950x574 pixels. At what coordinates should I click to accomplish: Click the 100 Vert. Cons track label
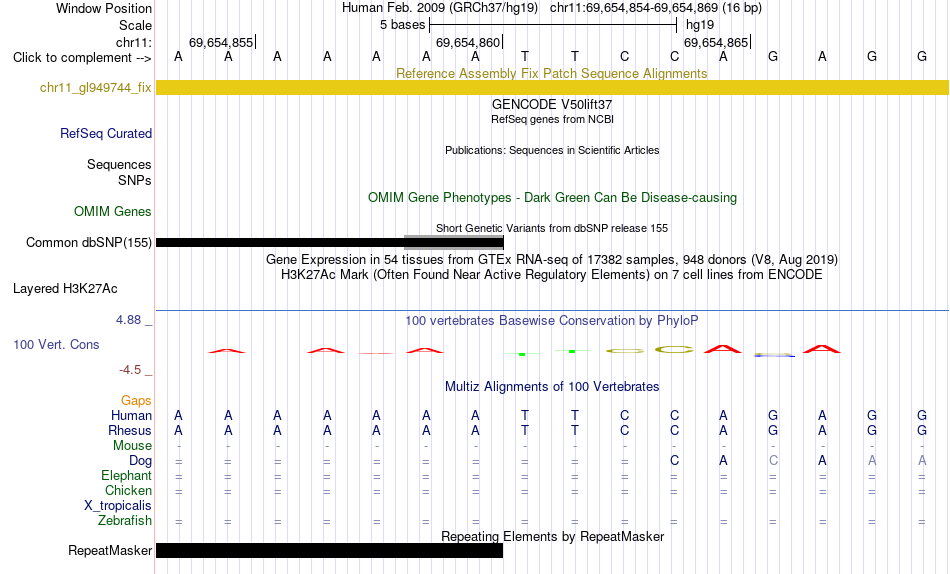[56, 344]
